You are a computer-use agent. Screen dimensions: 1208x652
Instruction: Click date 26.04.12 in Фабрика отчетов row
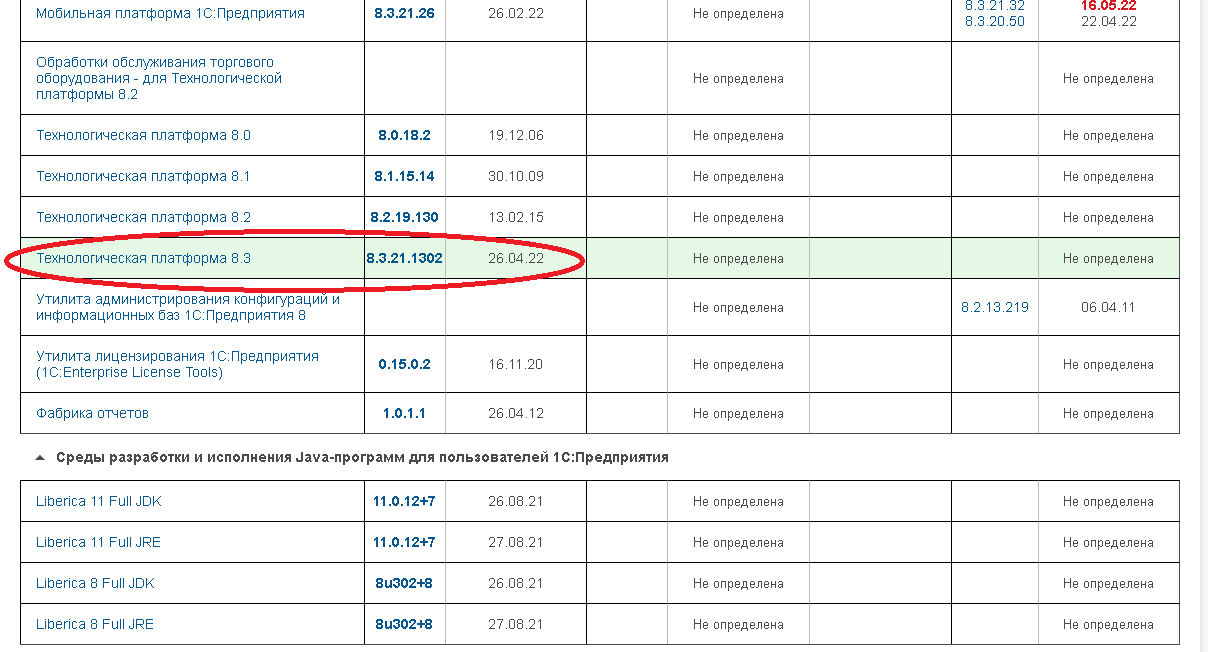click(x=516, y=413)
